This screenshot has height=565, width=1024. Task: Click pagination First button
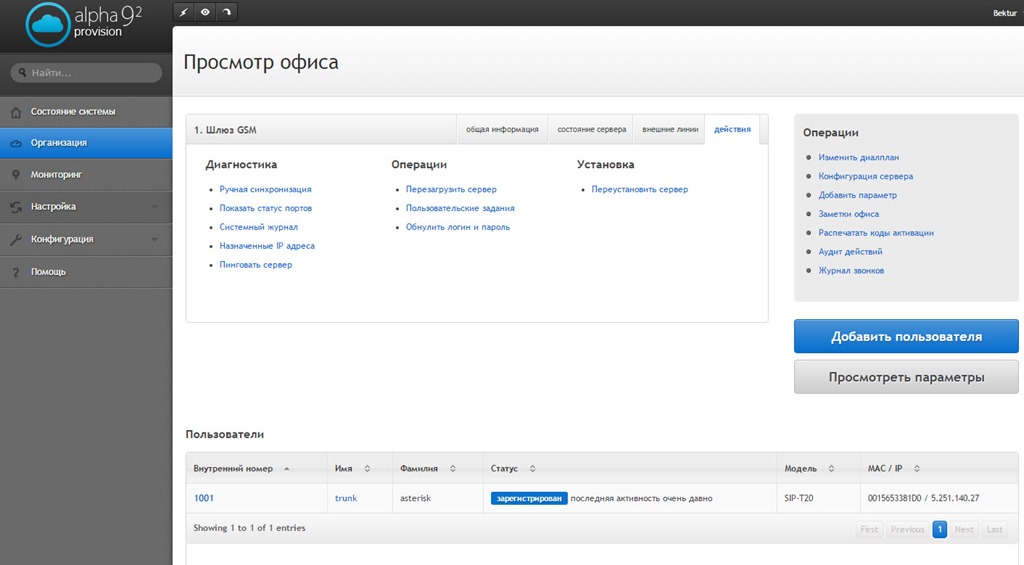tap(869, 529)
